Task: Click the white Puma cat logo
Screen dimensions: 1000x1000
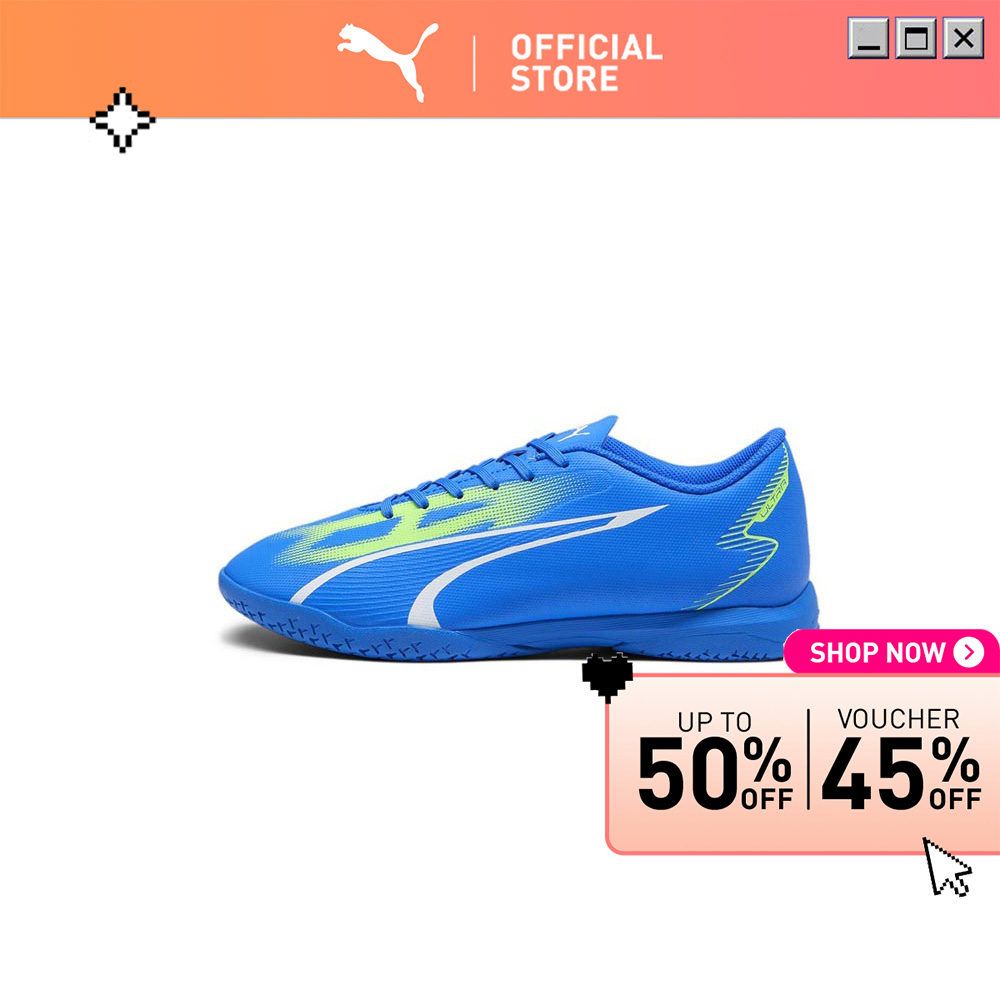Action: pyautogui.click(x=387, y=62)
